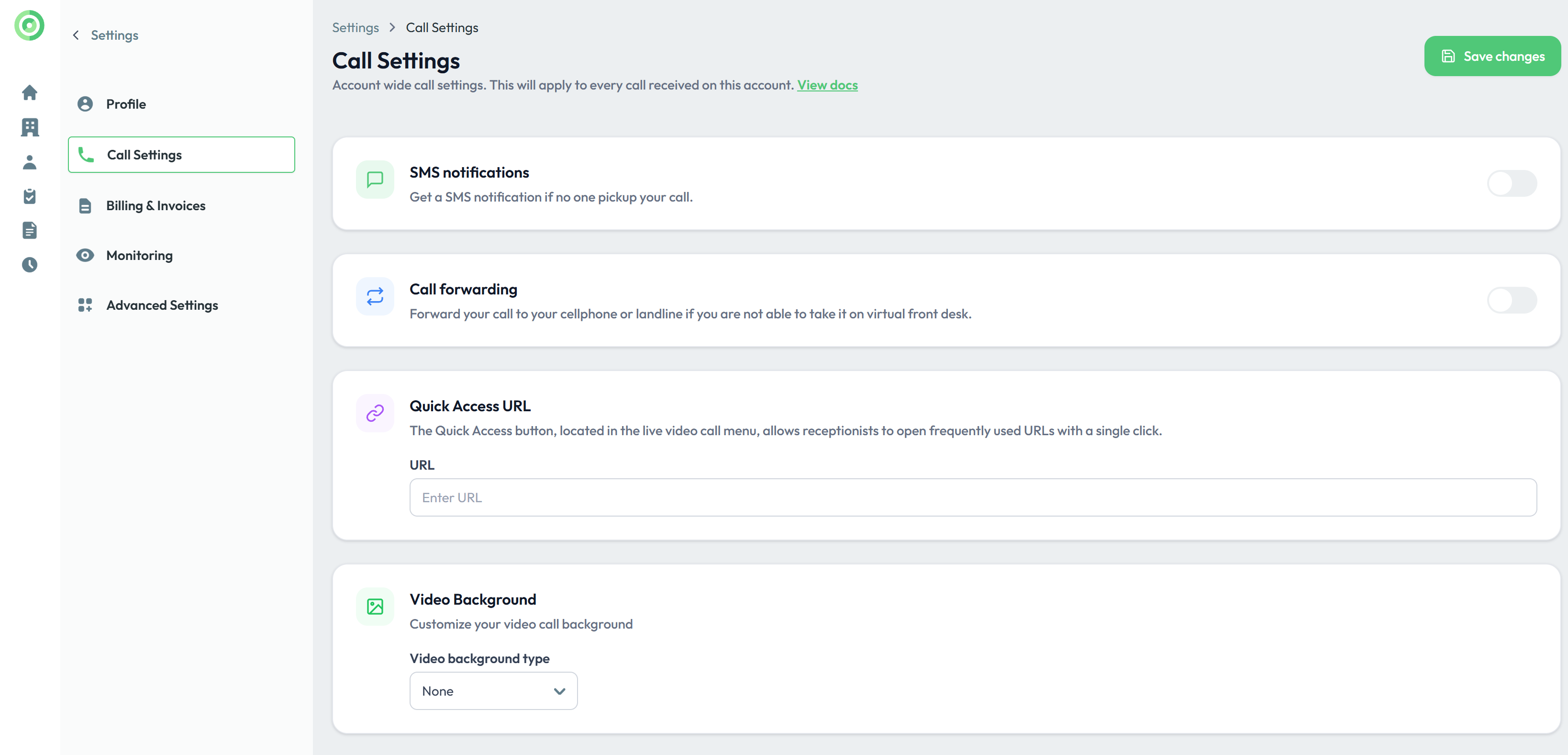Click the back chevron beside Settings
Screen dimensions: 1568x755
coord(76,35)
